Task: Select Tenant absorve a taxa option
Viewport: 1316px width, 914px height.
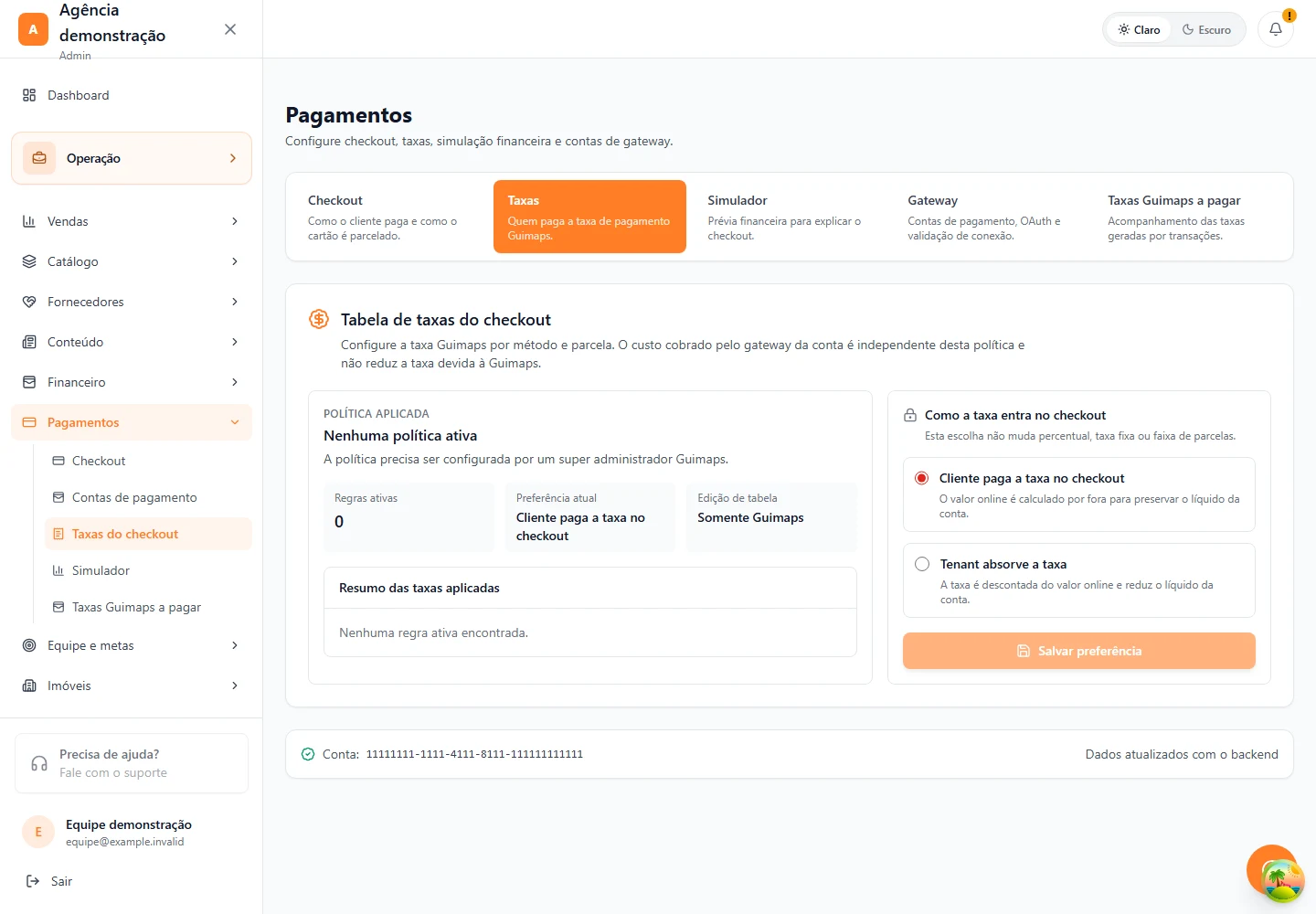Action: point(1079,580)
